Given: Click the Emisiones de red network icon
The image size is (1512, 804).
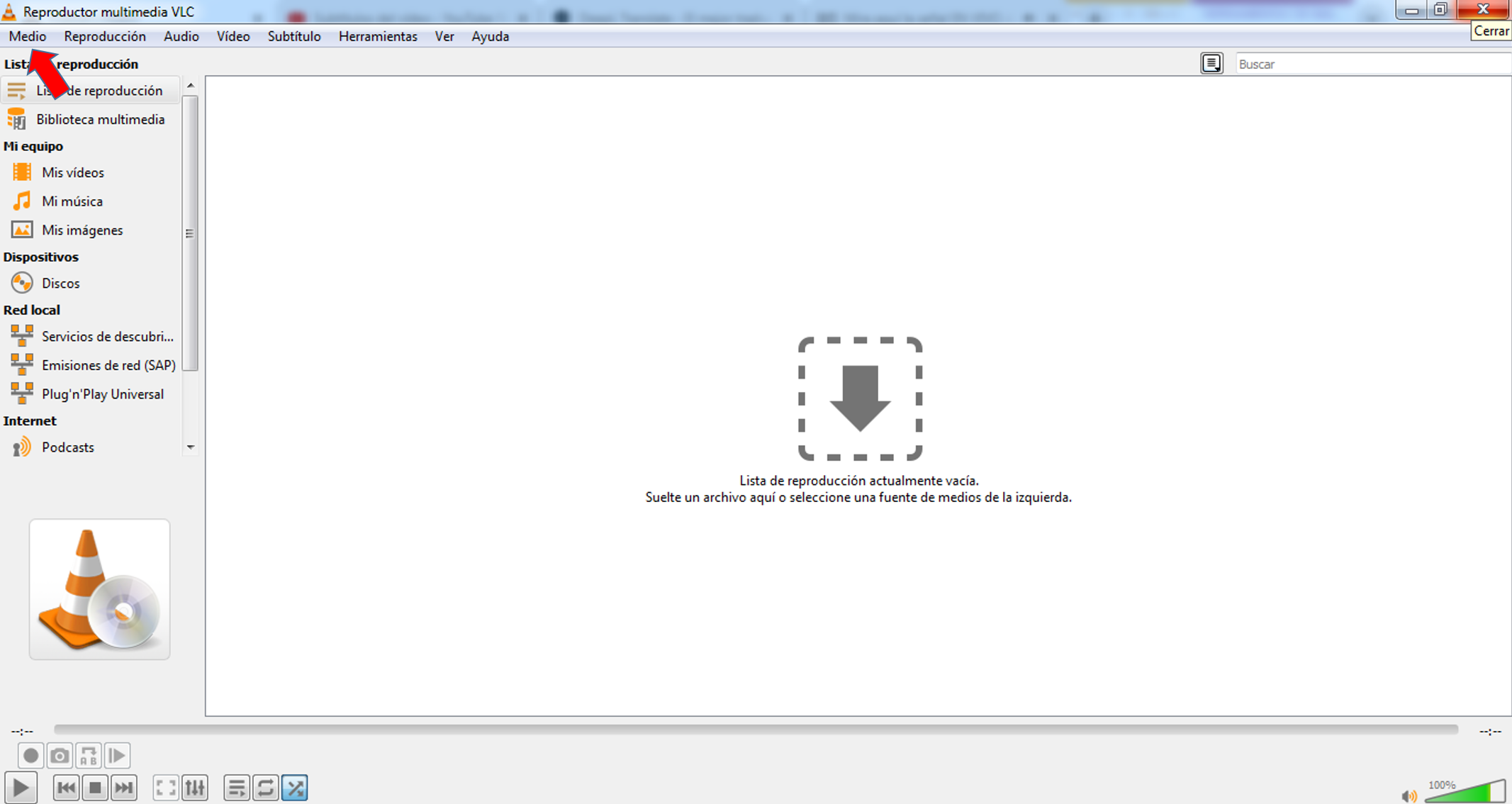Looking at the screenshot, I should click(22, 365).
